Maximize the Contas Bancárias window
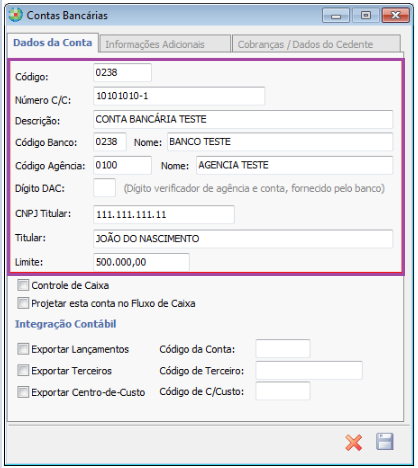Image resolution: width=418 pixels, height=468 pixels. (366, 15)
